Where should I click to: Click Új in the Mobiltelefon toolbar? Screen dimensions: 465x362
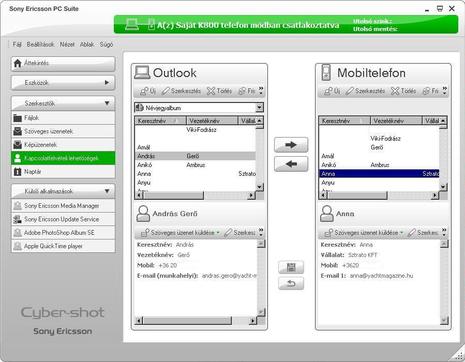coord(332,91)
